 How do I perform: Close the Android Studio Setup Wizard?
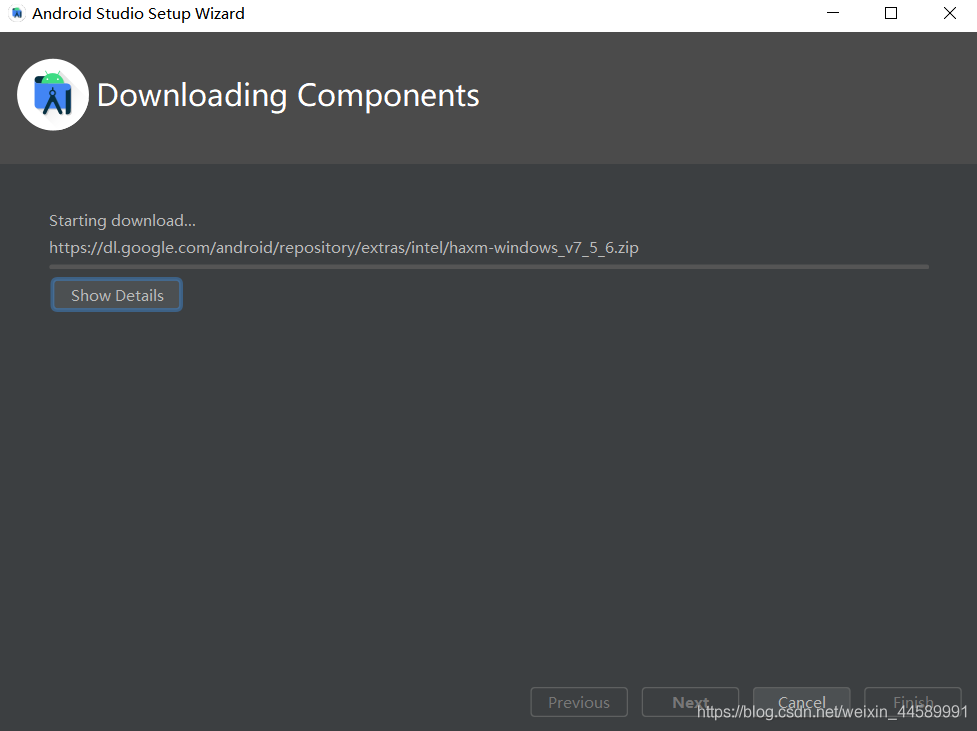click(x=950, y=13)
